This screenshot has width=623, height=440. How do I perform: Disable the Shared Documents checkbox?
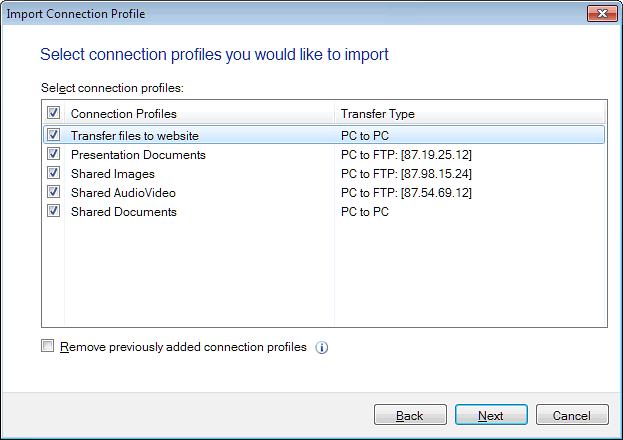point(53,212)
